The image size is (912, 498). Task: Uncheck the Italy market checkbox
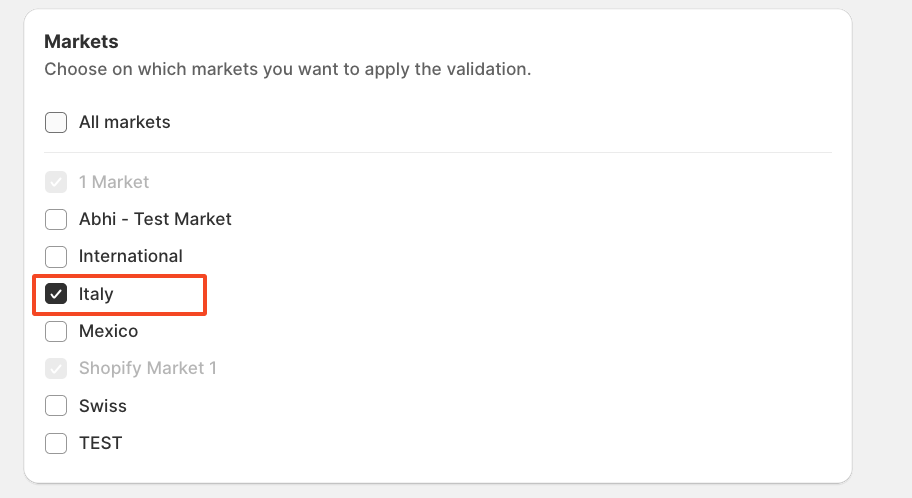coord(56,294)
